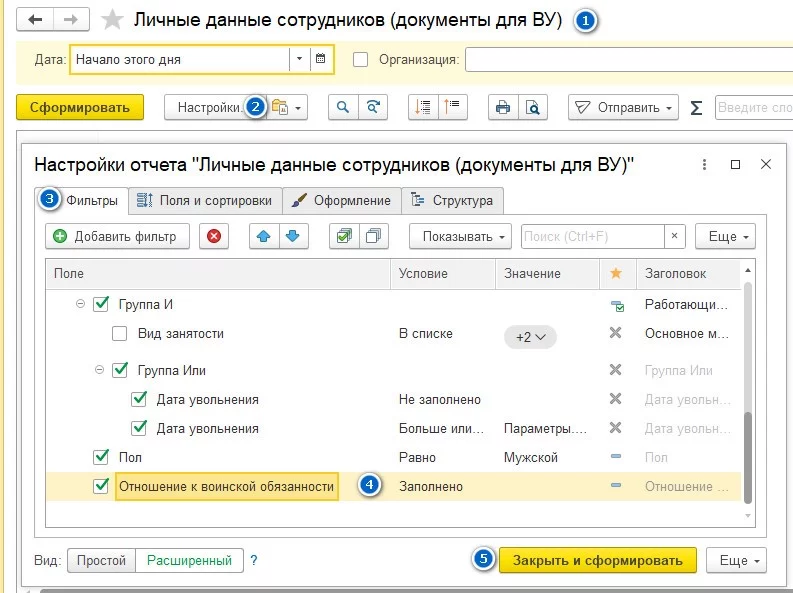The height and width of the screenshot is (593, 793).
Task: Open the date period dropdown arrow
Action: coord(299,59)
